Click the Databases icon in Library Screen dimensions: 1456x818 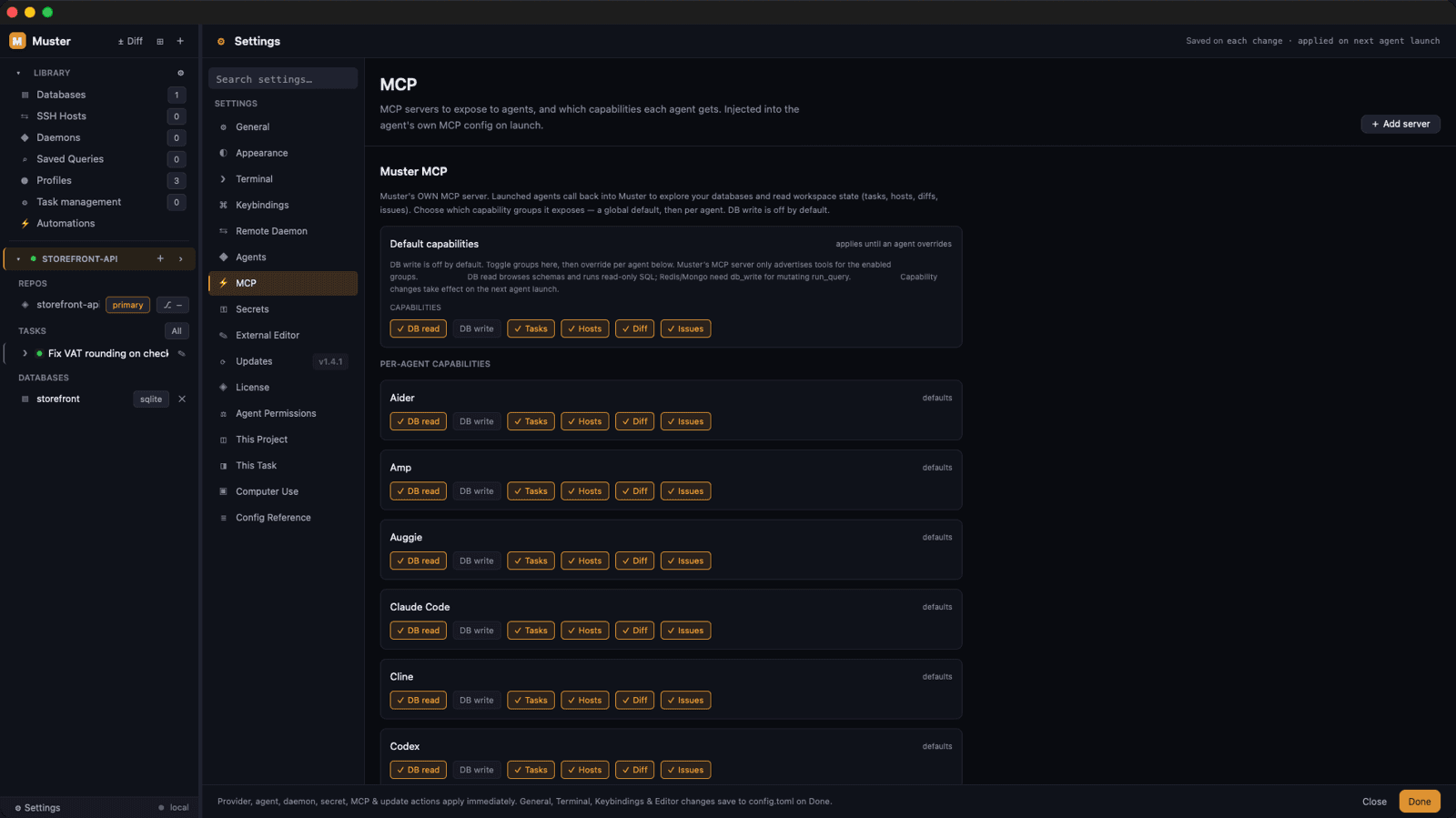tap(25, 95)
